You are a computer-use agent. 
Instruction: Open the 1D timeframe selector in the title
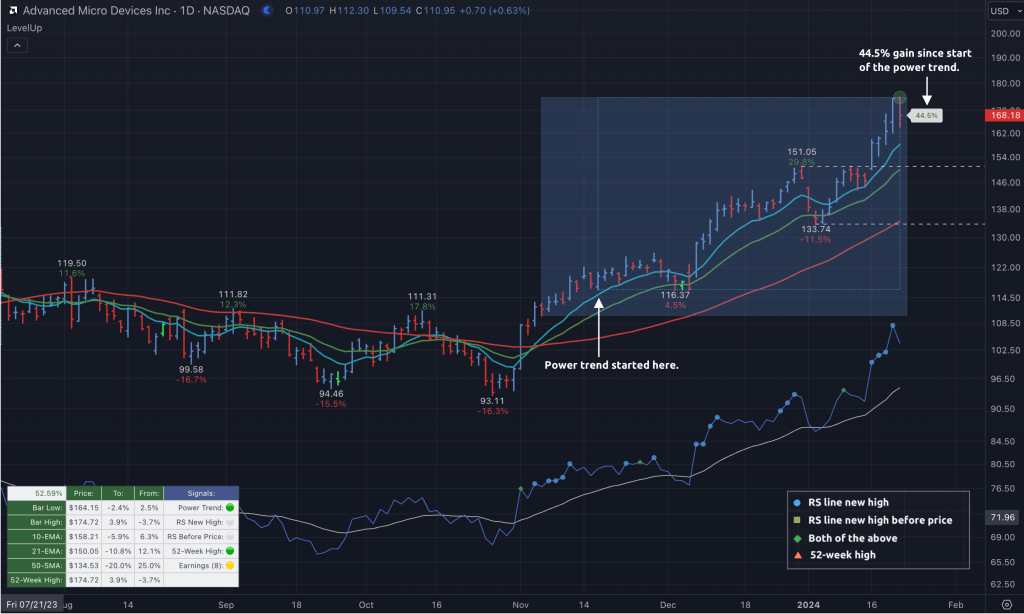[187, 10]
